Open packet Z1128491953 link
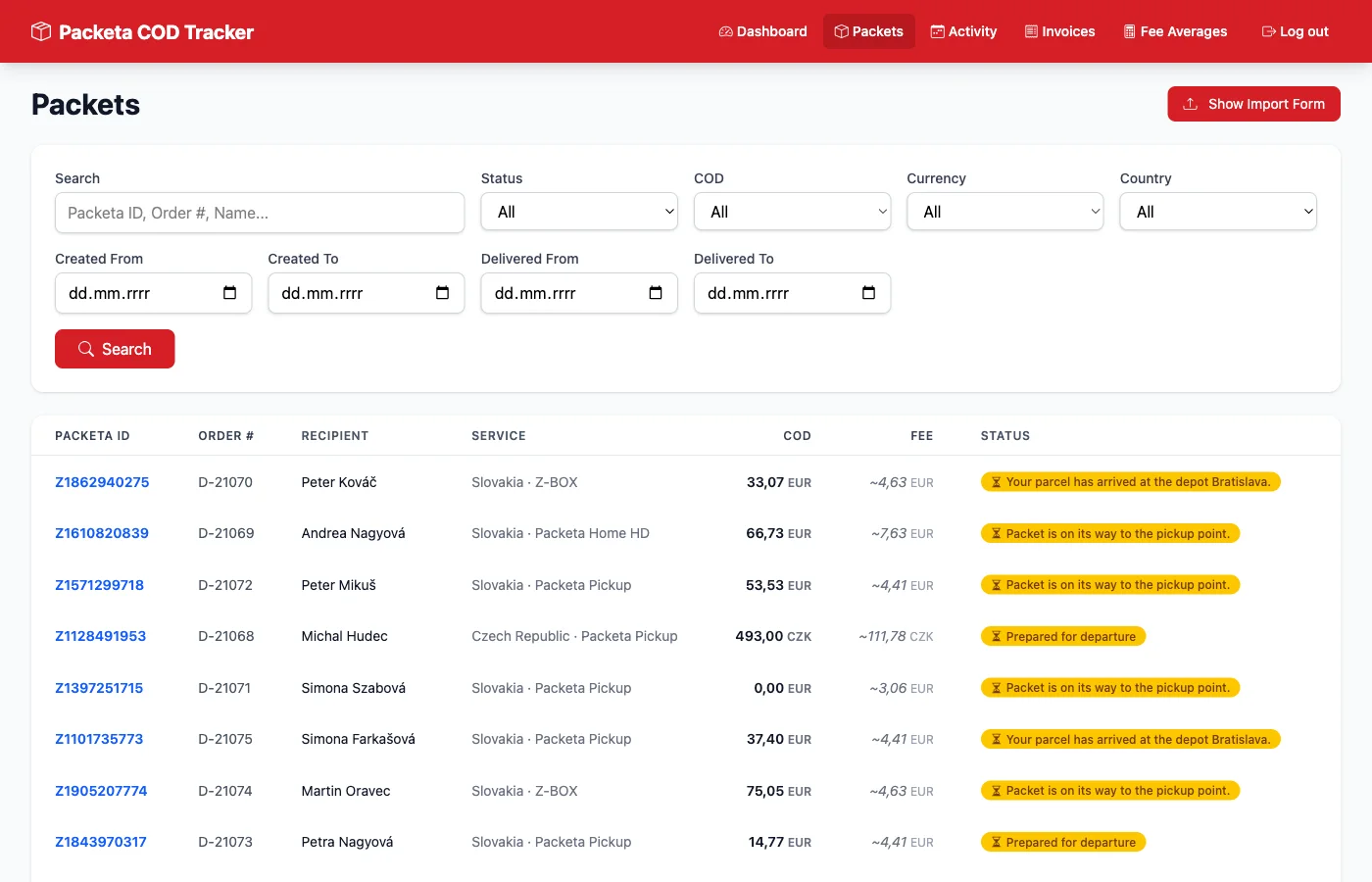This screenshot has height=882, width=1372. [x=100, y=636]
